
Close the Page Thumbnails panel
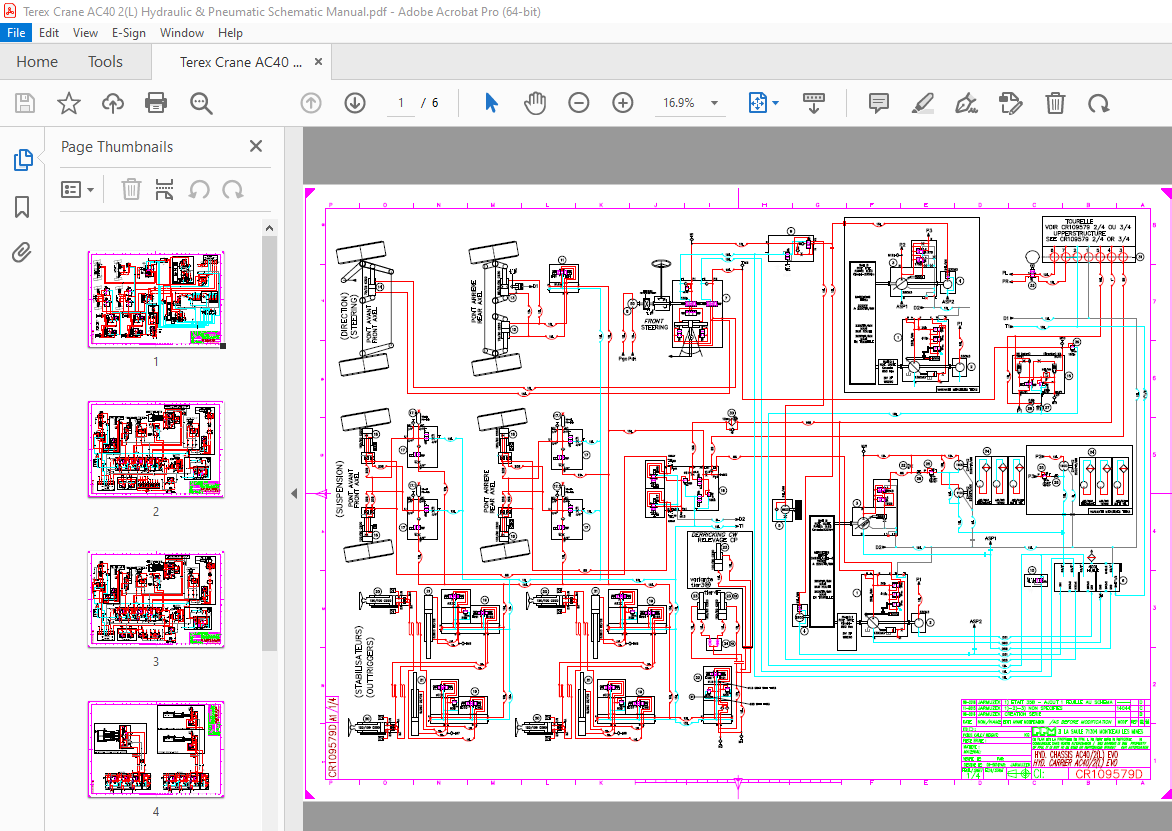click(x=256, y=146)
